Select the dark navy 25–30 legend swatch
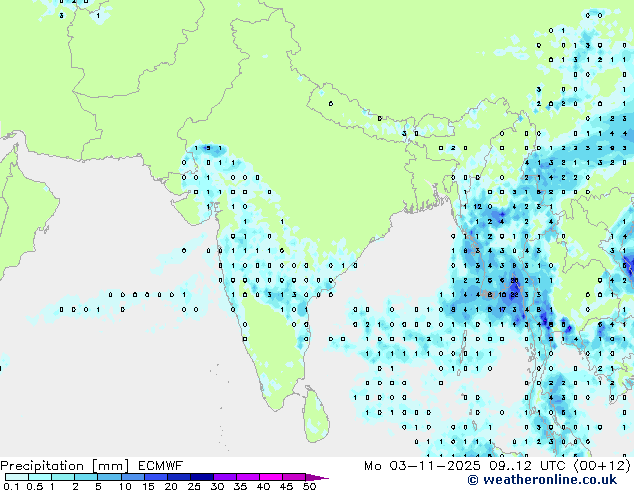Screen dimensions: 634x490 coord(202,477)
